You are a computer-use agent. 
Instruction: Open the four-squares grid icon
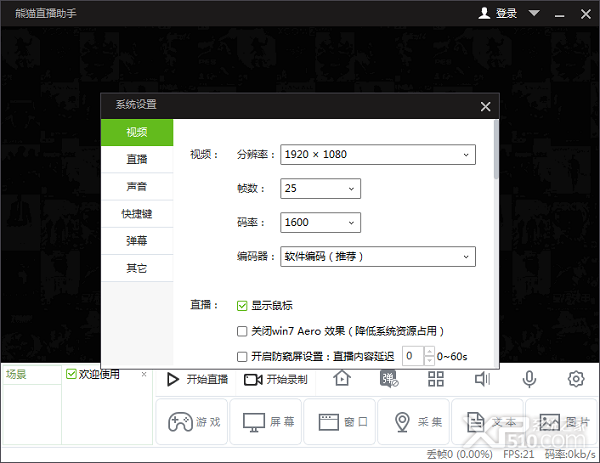click(x=435, y=379)
